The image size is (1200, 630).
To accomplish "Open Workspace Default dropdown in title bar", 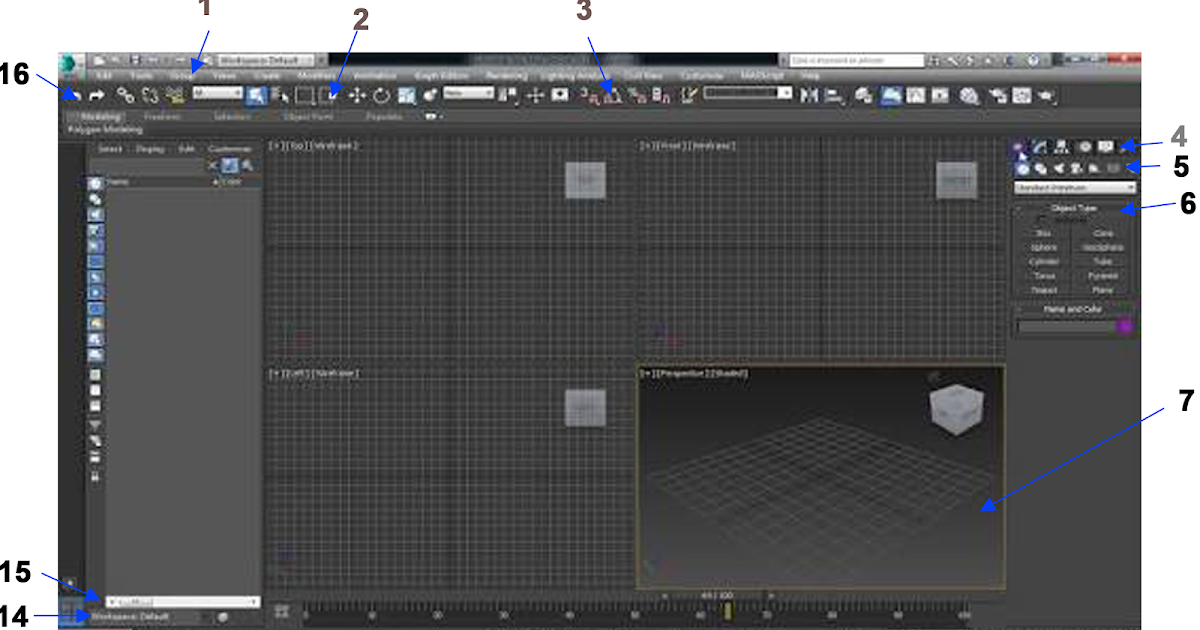I will click(267, 60).
